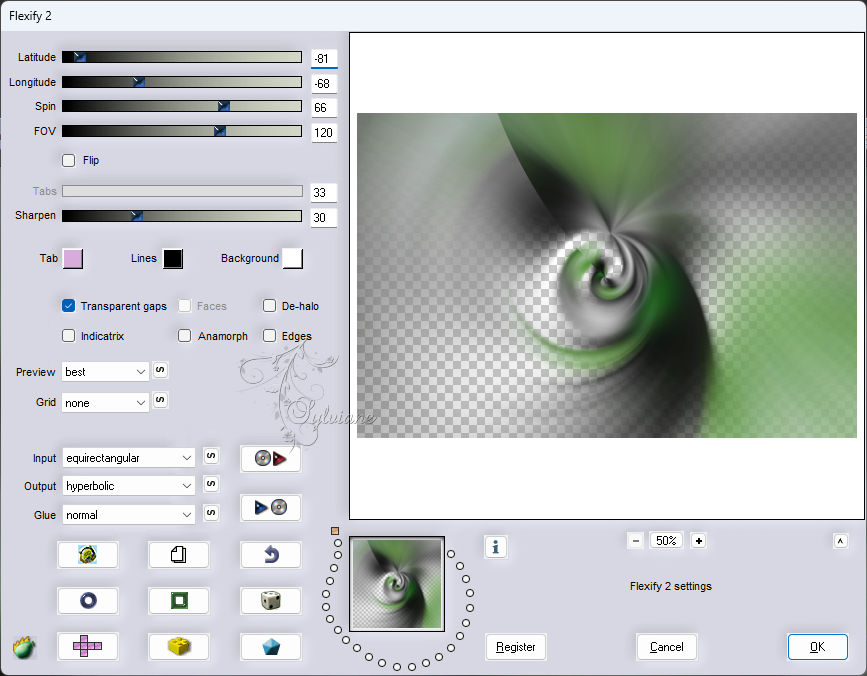Click the large swirl preview image
The image size is (867, 676).
pyautogui.click(x=607, y=275)
